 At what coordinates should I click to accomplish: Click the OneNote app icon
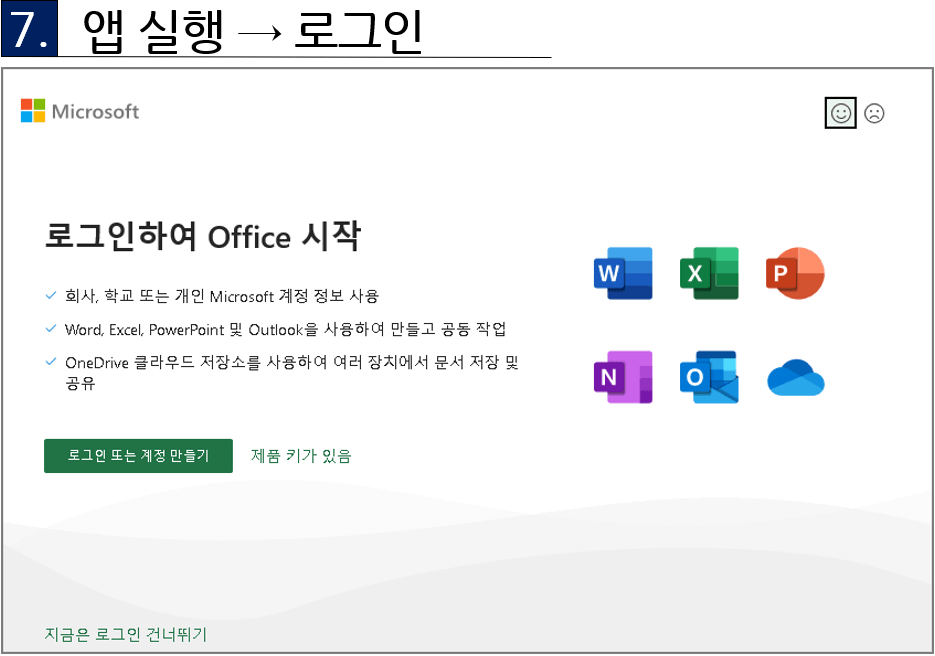point(623,377)
